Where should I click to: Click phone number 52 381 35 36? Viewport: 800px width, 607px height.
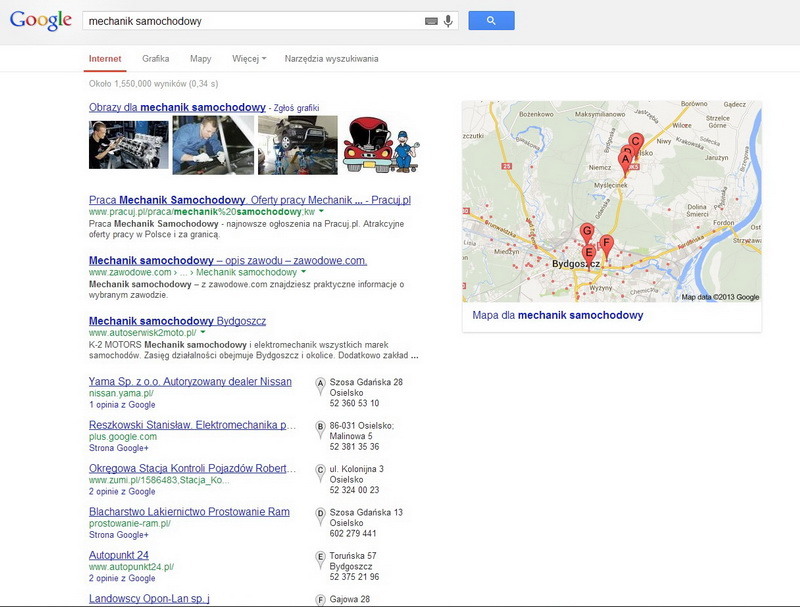(x=354, y=447)
